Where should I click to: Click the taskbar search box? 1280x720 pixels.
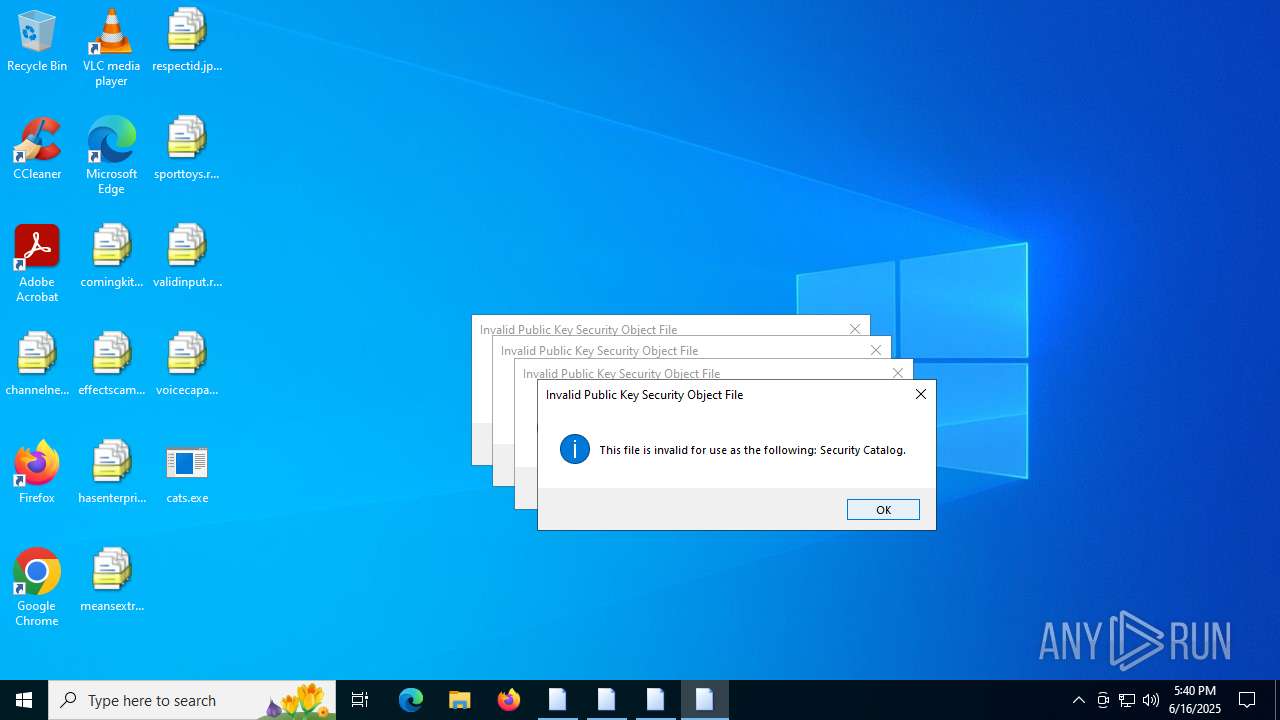click(x=192, y=700)
